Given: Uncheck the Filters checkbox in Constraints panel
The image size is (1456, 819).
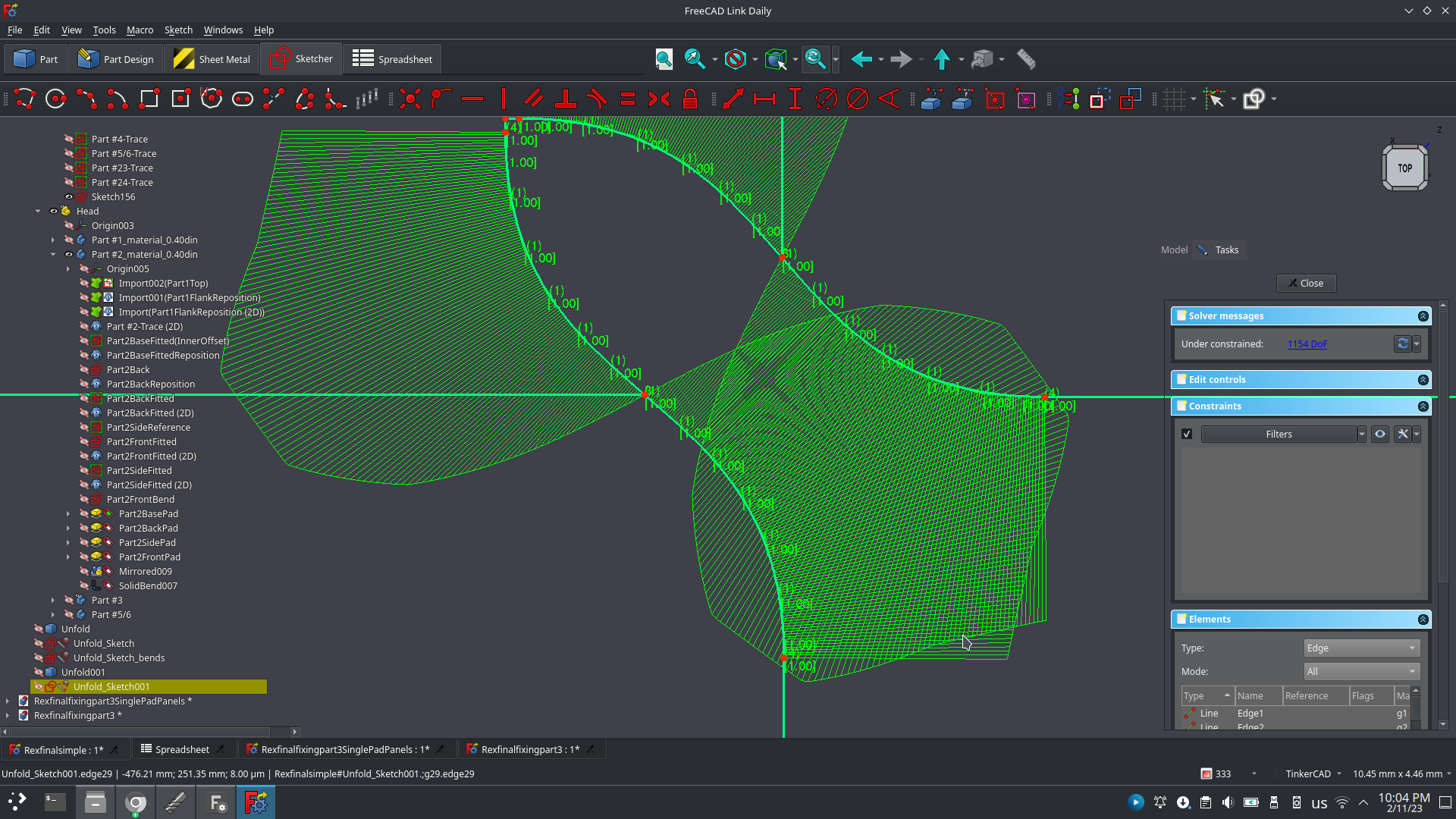Looking at the screenshot, I should [1187, 434].
